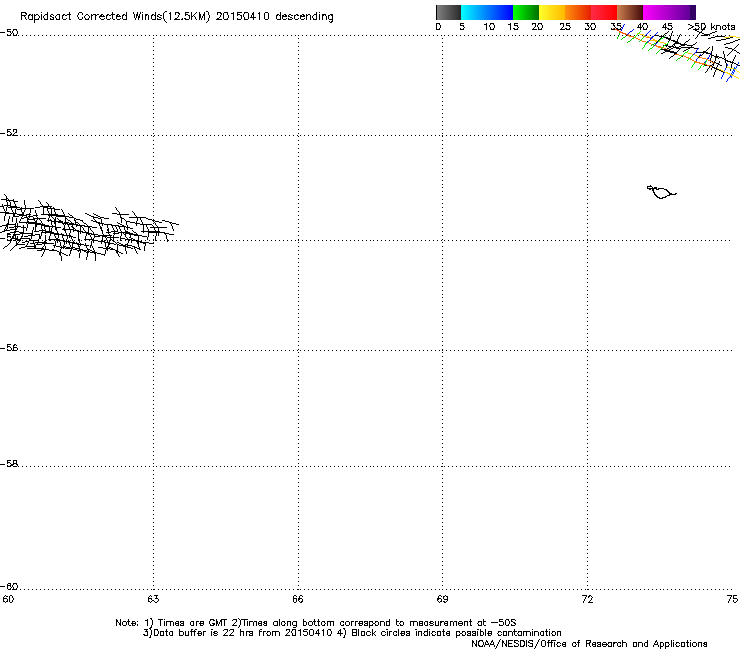
Task: Click the longitude label '63'
Action: tap(153, 599)
